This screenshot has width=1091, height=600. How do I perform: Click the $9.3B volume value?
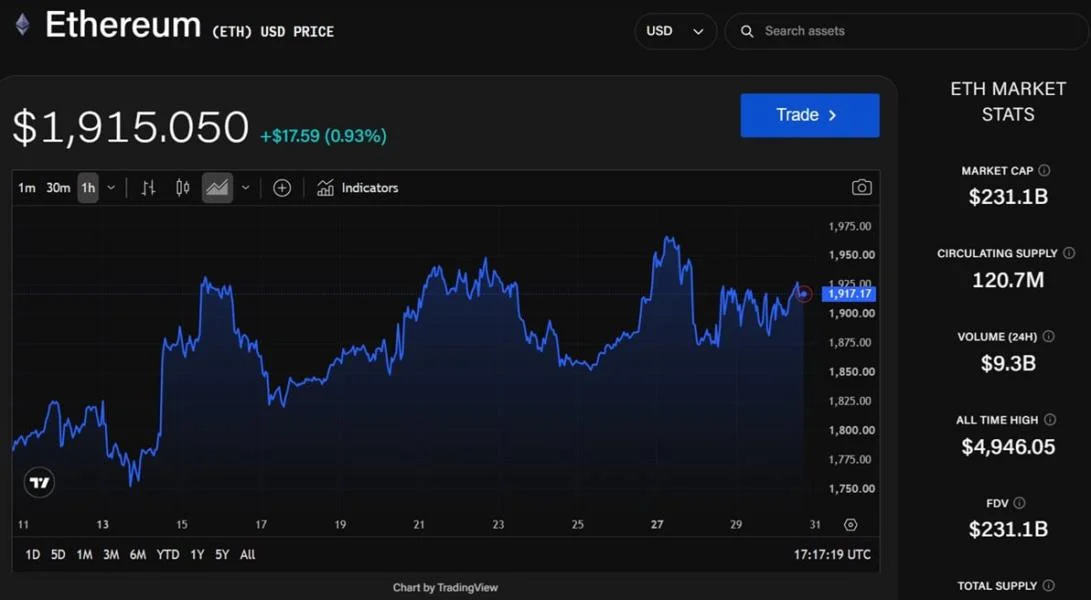(x=1008, y=363)
